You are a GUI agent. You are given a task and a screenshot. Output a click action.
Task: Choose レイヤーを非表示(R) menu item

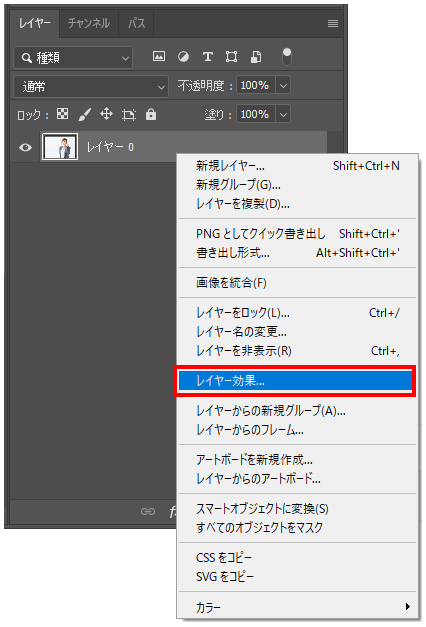297,351
